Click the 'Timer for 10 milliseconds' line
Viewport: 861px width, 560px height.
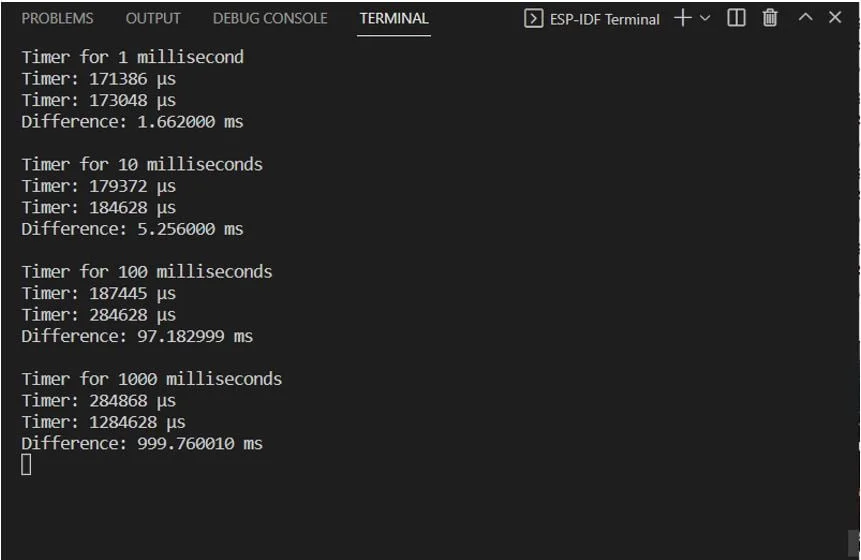click(x=142, y=164)
